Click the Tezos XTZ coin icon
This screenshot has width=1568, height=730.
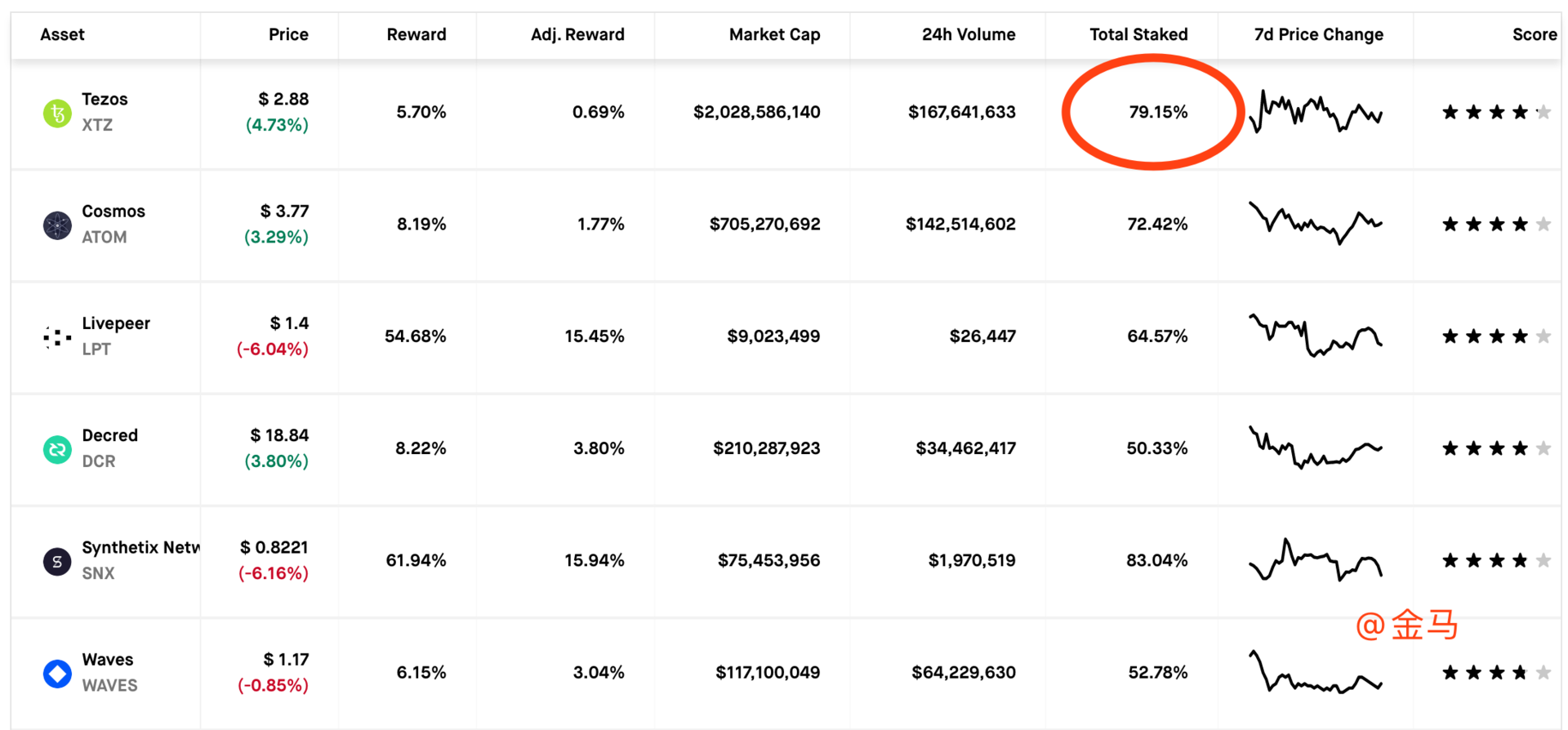[x=57, y=113]
